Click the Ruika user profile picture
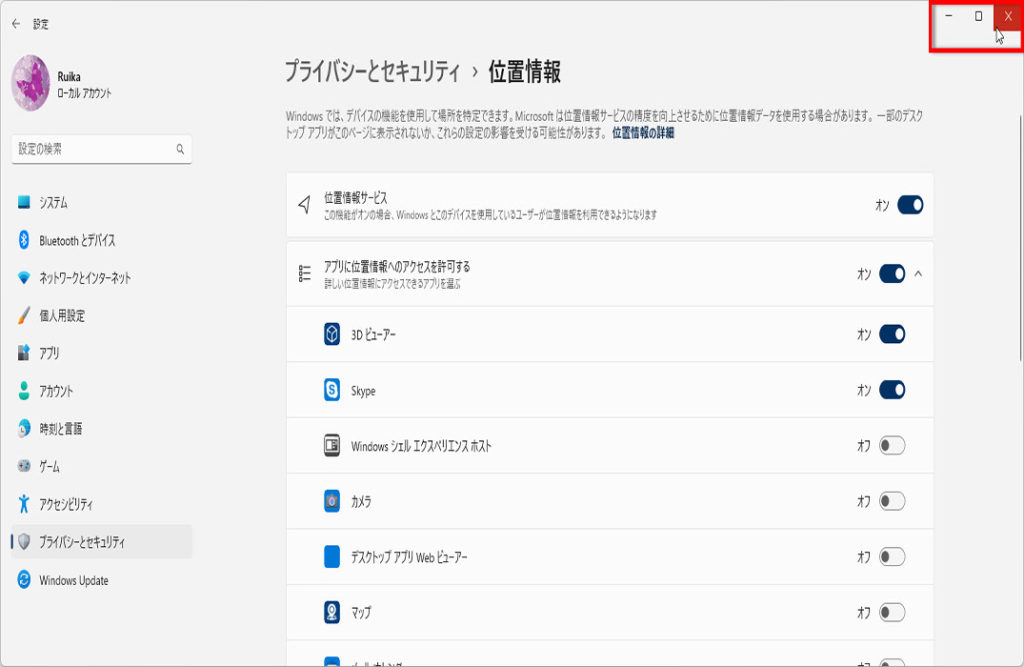This screenshot has width=1024, height=667. click(31, 83)
